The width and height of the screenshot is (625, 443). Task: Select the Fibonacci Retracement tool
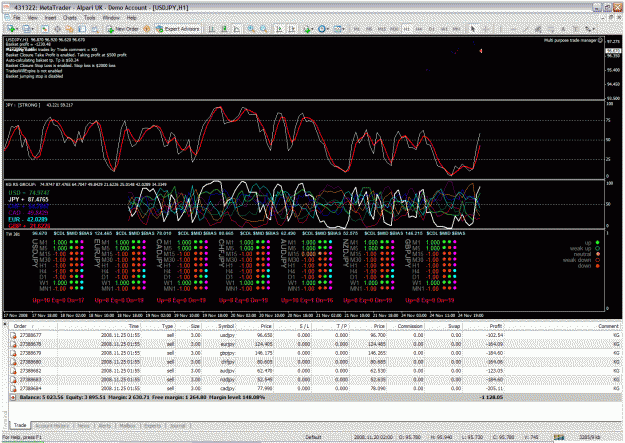550,29
